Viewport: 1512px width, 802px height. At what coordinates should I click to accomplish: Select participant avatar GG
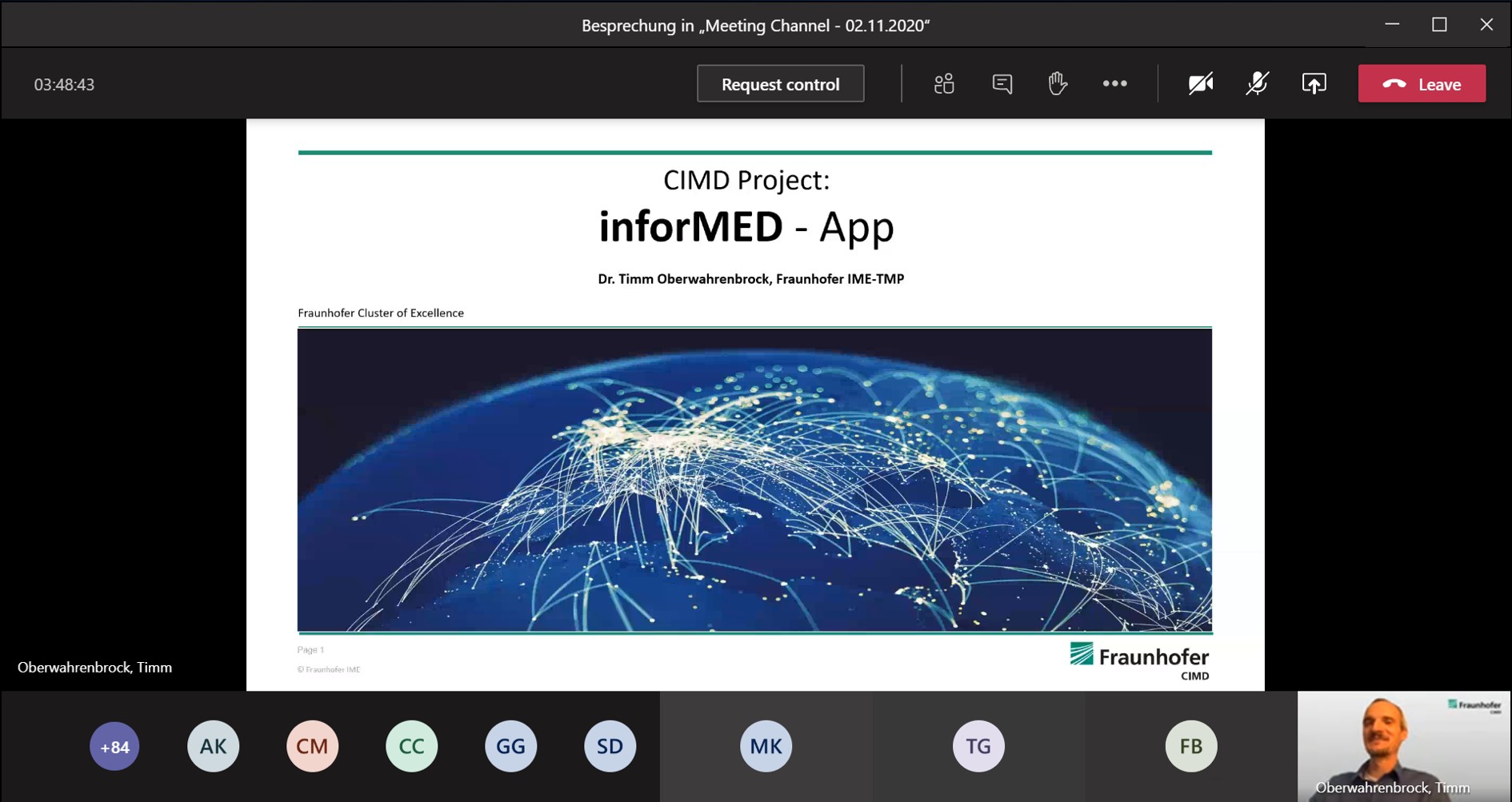(x=510, y=747)
